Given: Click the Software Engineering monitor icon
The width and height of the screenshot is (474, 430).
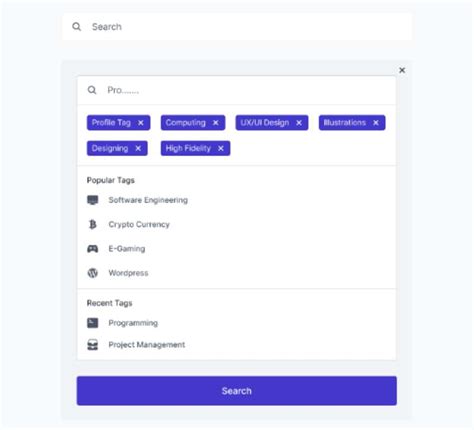Looking at the screenshot, I should [x=93, y=200].
